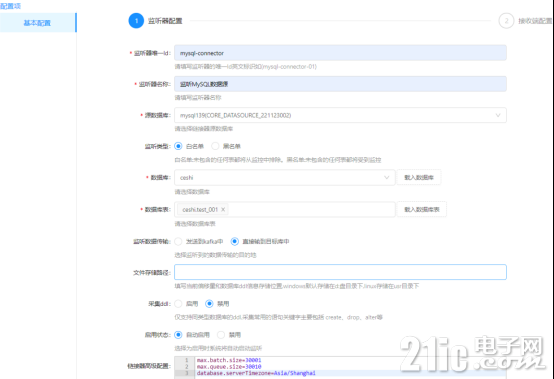Enable 采集ddl with 启用 radio

click(178, 304)
